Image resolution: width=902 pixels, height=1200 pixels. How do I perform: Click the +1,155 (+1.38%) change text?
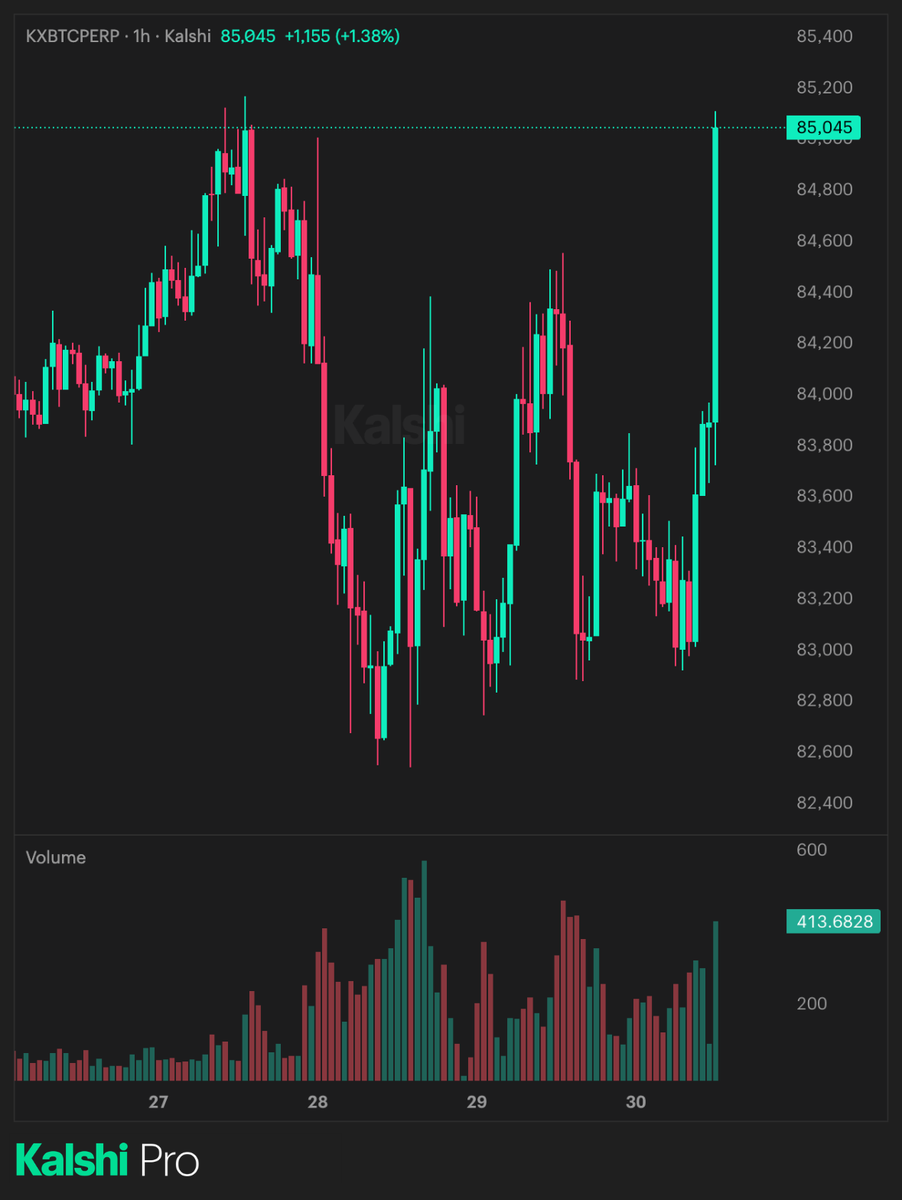(342, 36)
